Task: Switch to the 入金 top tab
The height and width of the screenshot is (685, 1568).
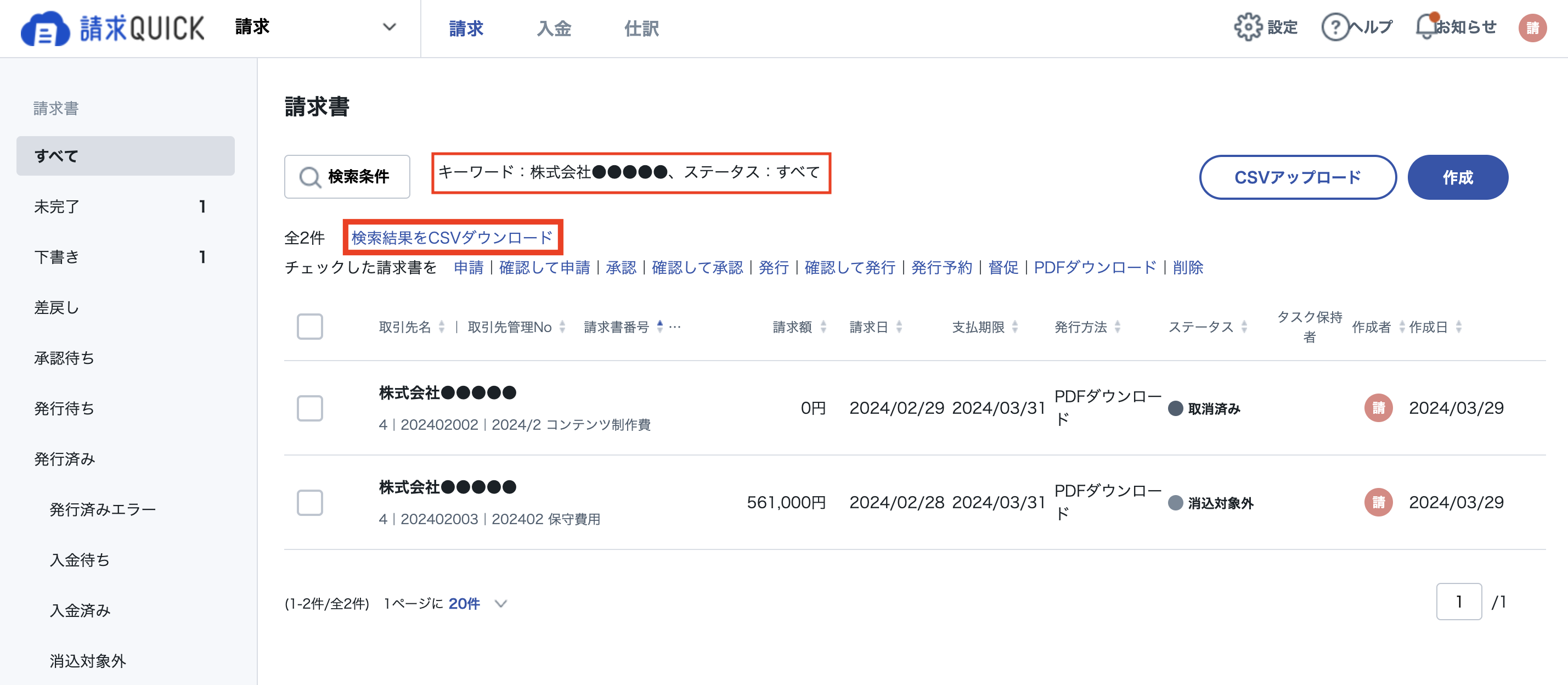Action: [554, 28]
